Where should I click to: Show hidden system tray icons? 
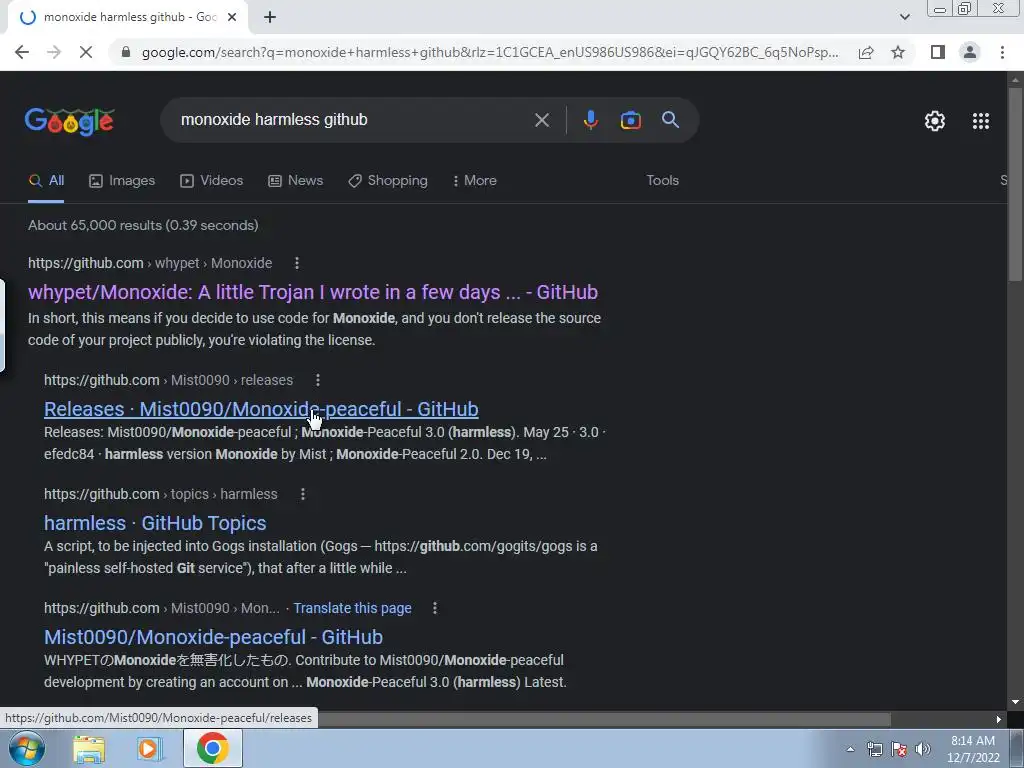click(x=850, y=749)
